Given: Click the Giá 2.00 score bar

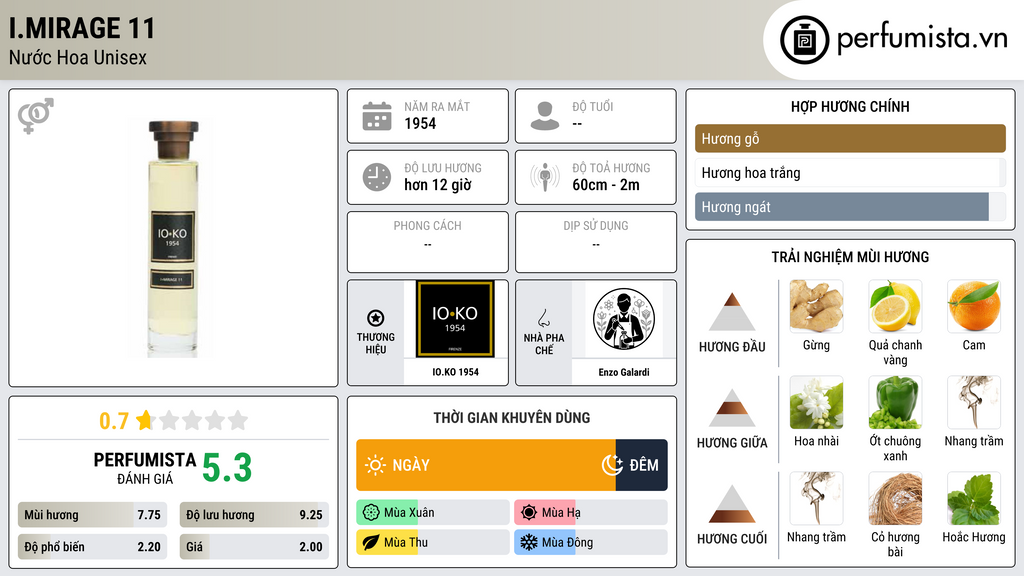Looking at the screenshot, I should coord(254,547).
